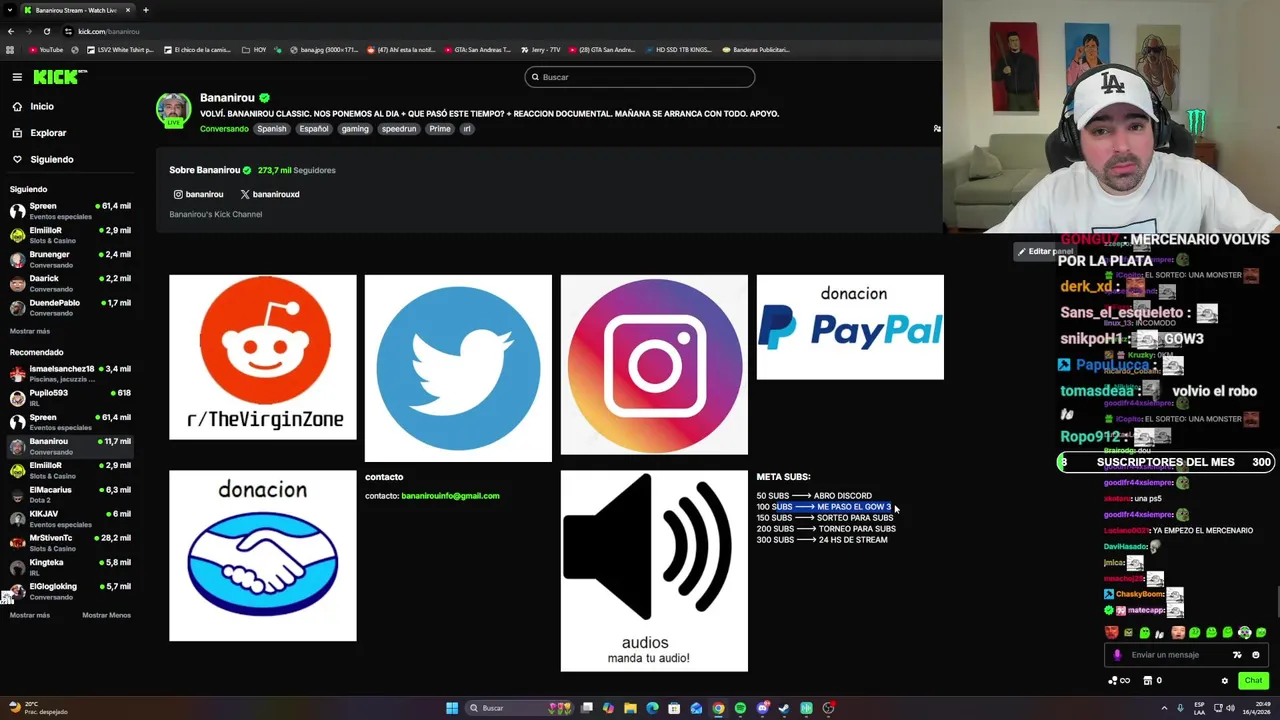The image size is (1280, 720).
Task: Open Windows Start menu
Action: click(452, 708)
